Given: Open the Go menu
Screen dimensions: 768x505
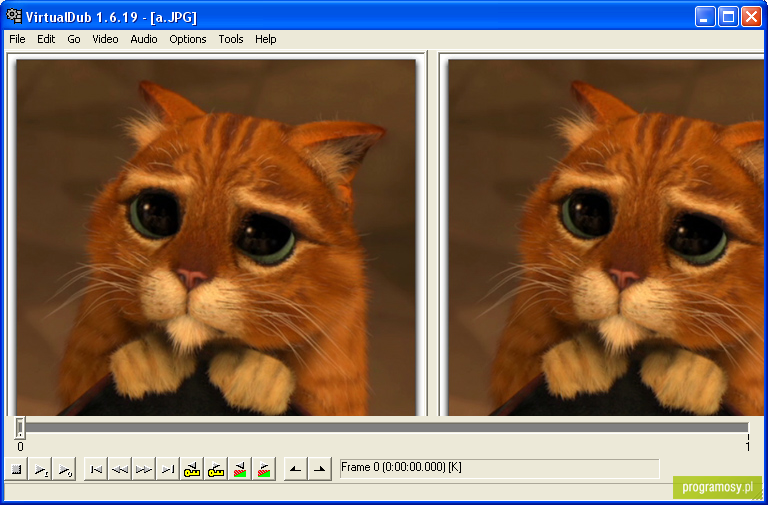Looking at the screenshot, I should 74,39.
